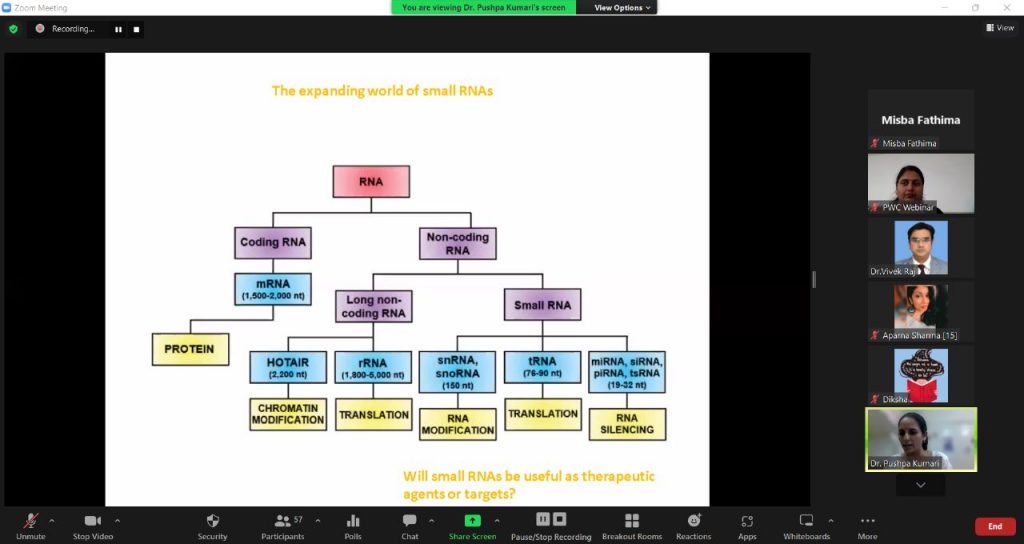Click the green Share Screen icon

[x=472, y=521]
